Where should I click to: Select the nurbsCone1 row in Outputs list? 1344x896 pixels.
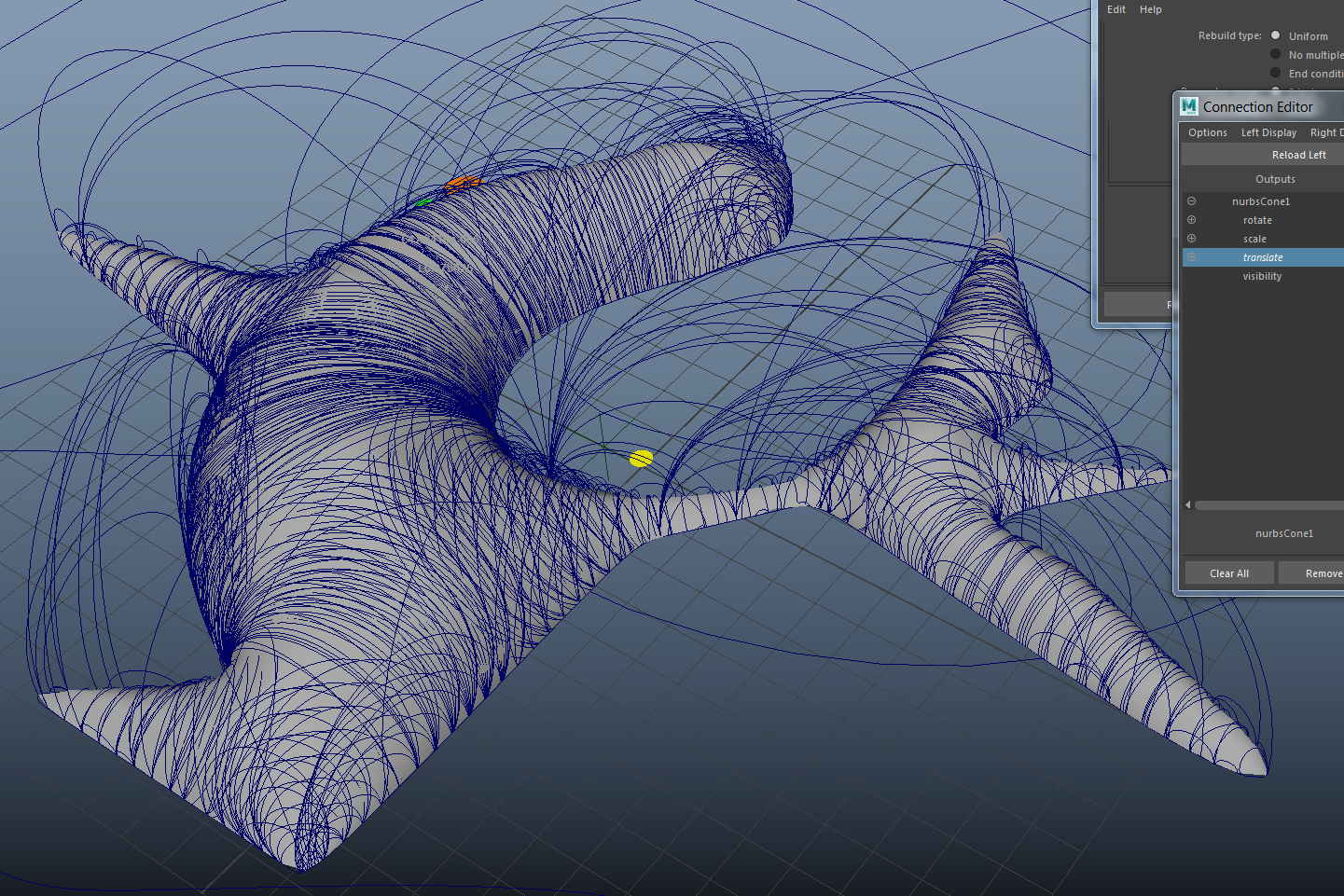1263,201
